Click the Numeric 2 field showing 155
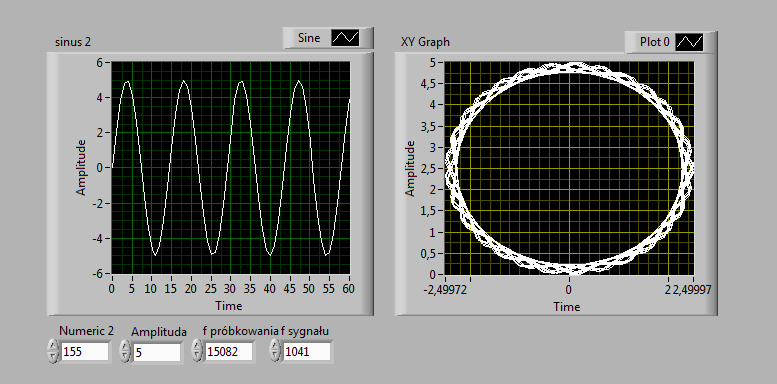 pos(85,352)
